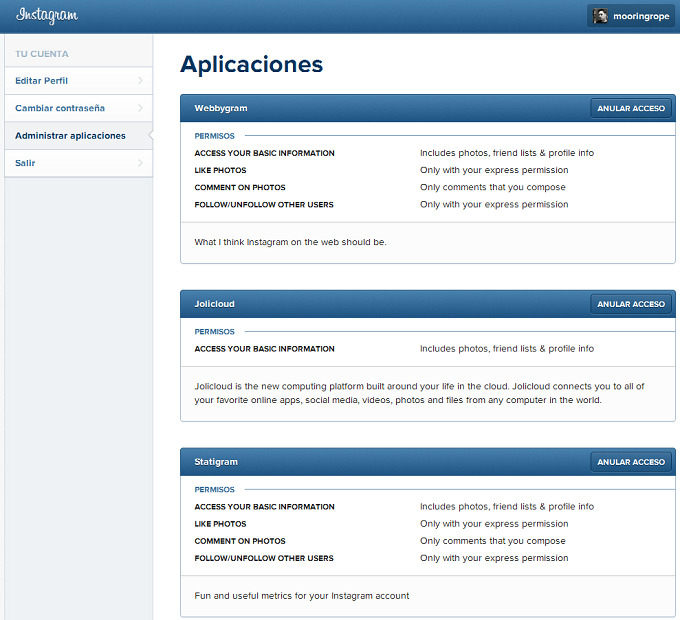Click Webbygram's Like Photos permission row
680x620 pixels.
tap(221, 170)
